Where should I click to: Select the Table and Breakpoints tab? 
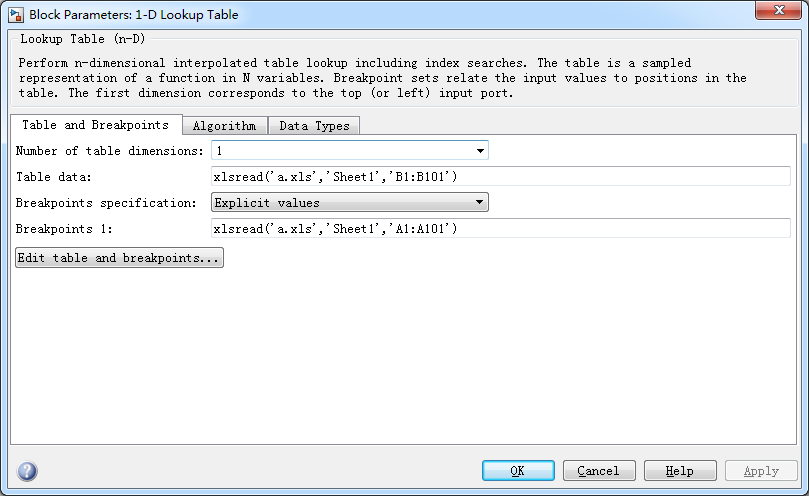[x=95, y=125]
